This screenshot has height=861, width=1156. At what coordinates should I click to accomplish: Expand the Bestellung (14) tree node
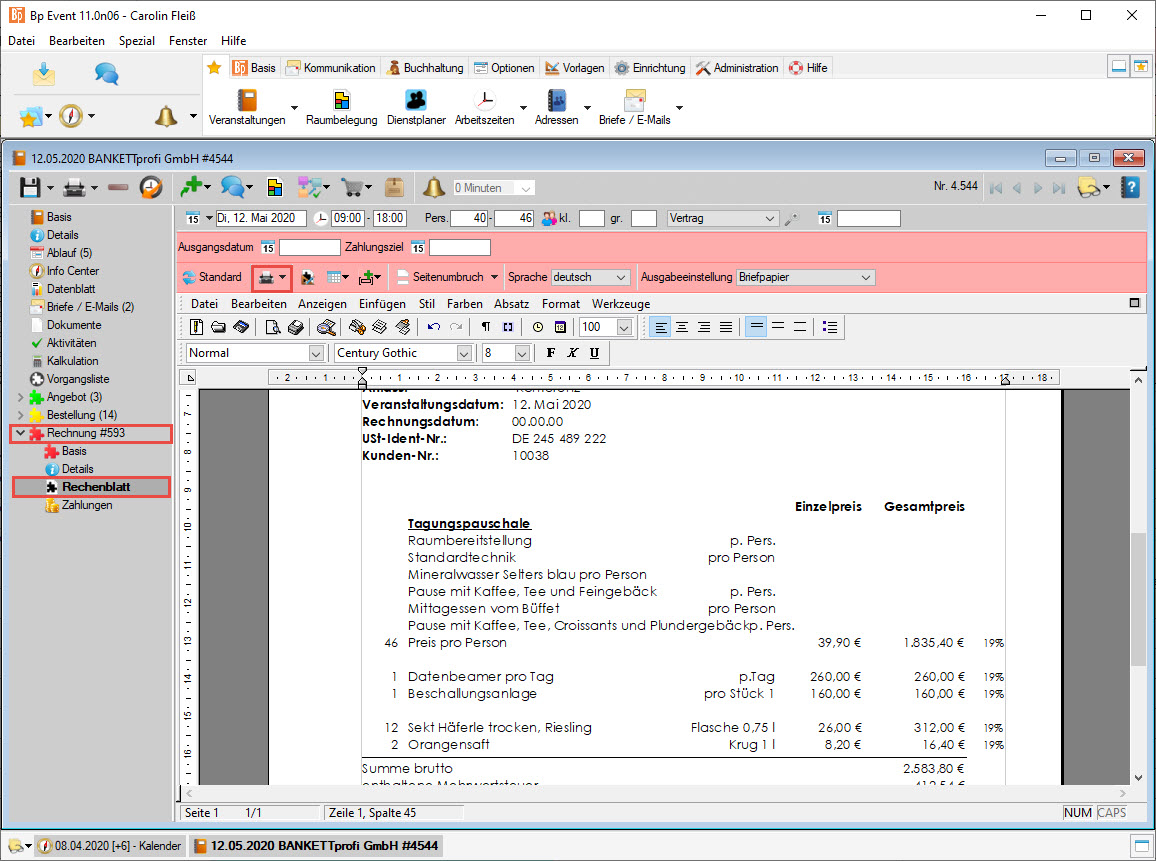(x=22, y=415)
